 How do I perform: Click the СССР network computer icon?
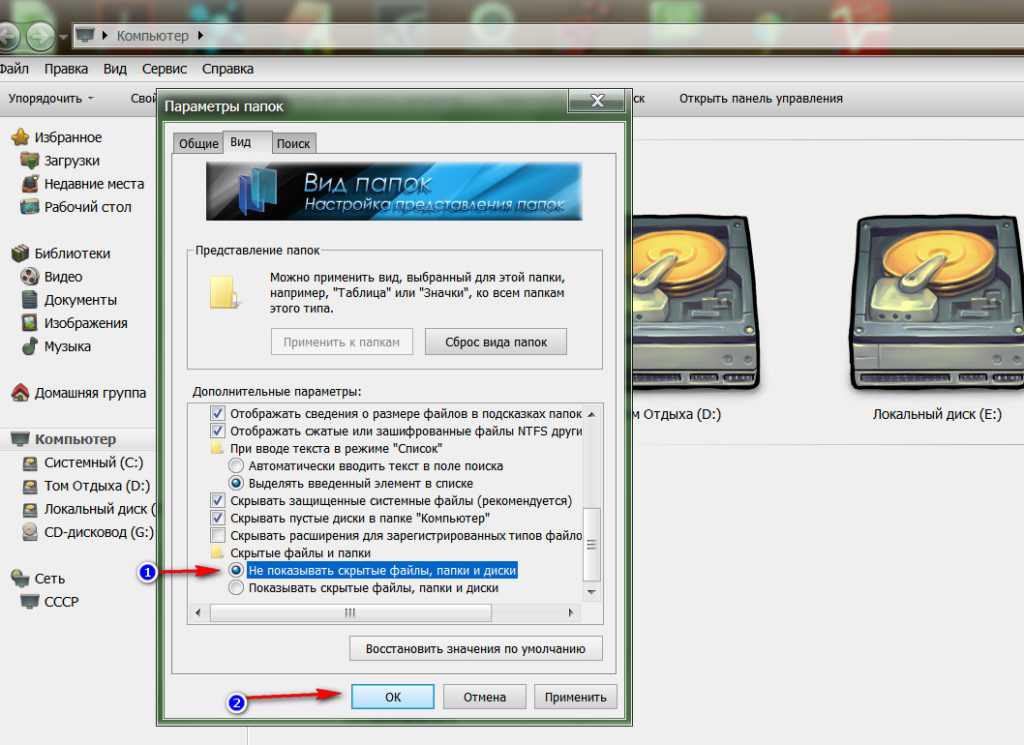point(29,602)
